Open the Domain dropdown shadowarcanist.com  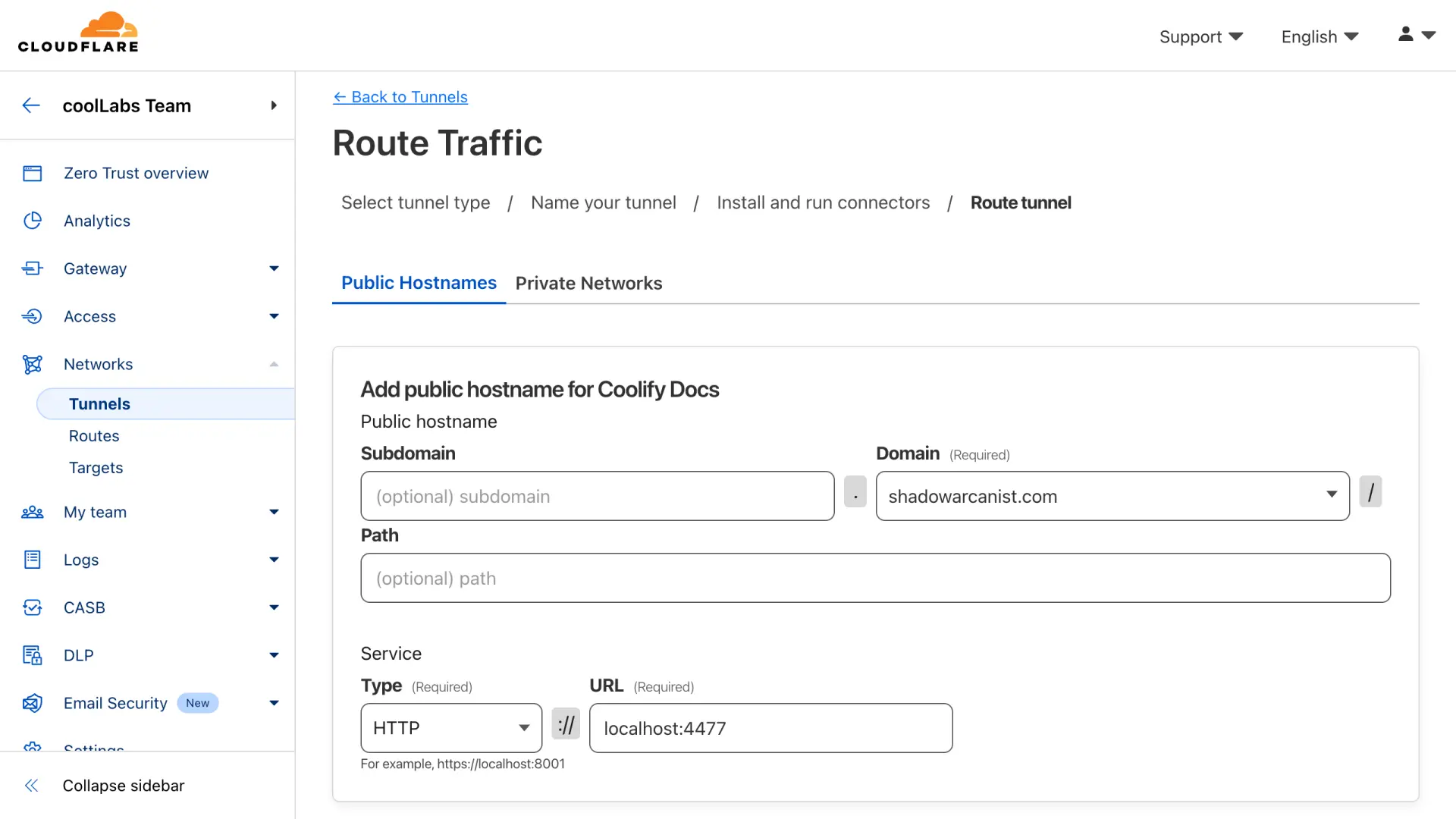pos(1112,496)
